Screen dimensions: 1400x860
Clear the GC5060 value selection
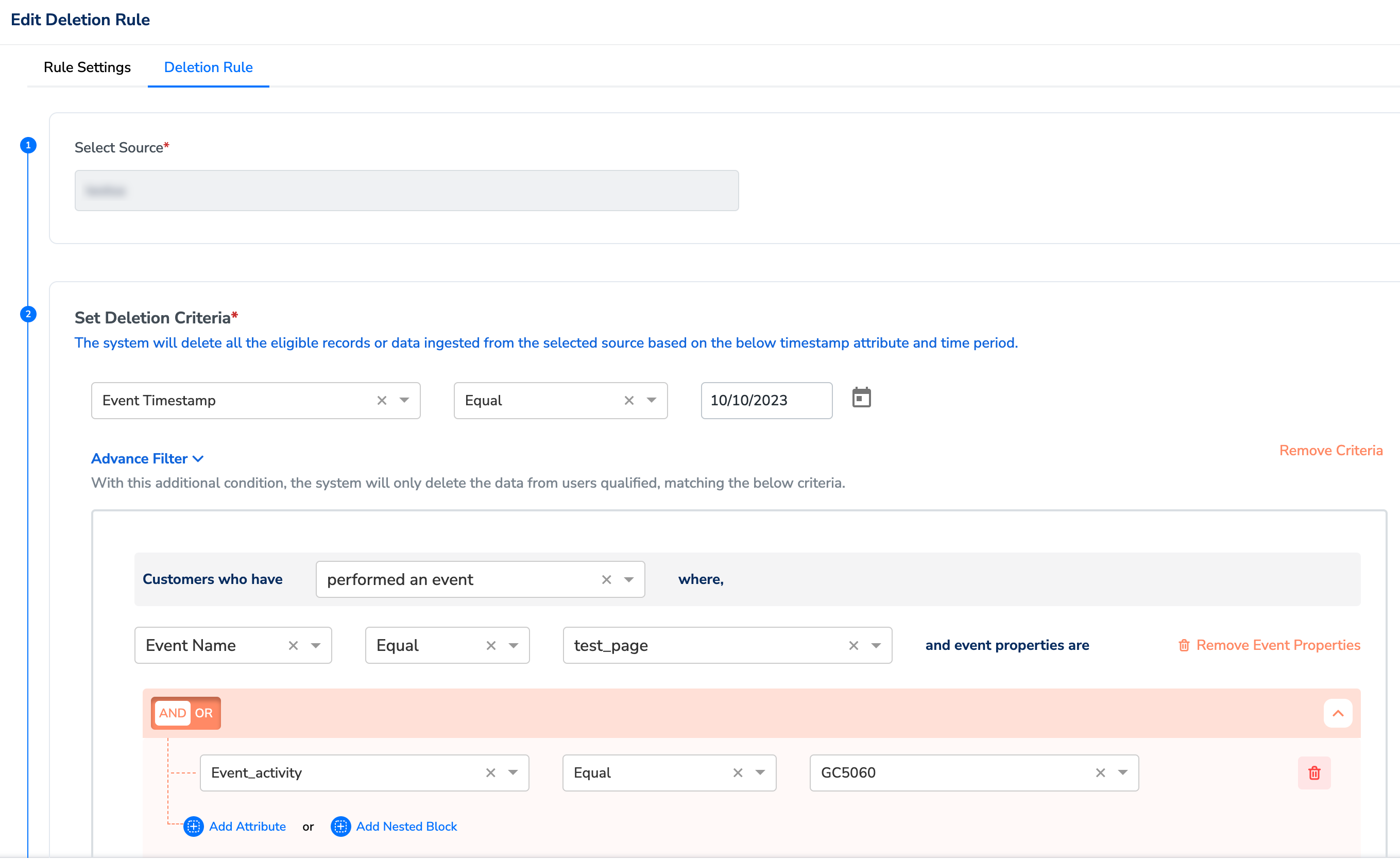click(x=1100, y=772)
